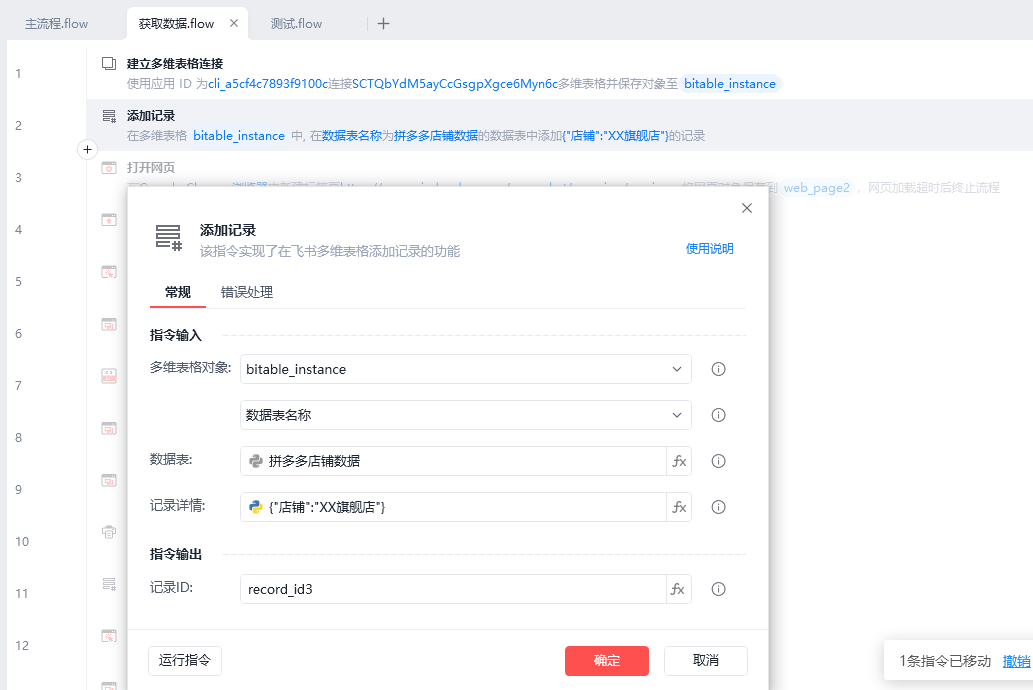
Task: Click the web_page2 variable in step 3
Action: pyautogui.click(x=817, y=188)
